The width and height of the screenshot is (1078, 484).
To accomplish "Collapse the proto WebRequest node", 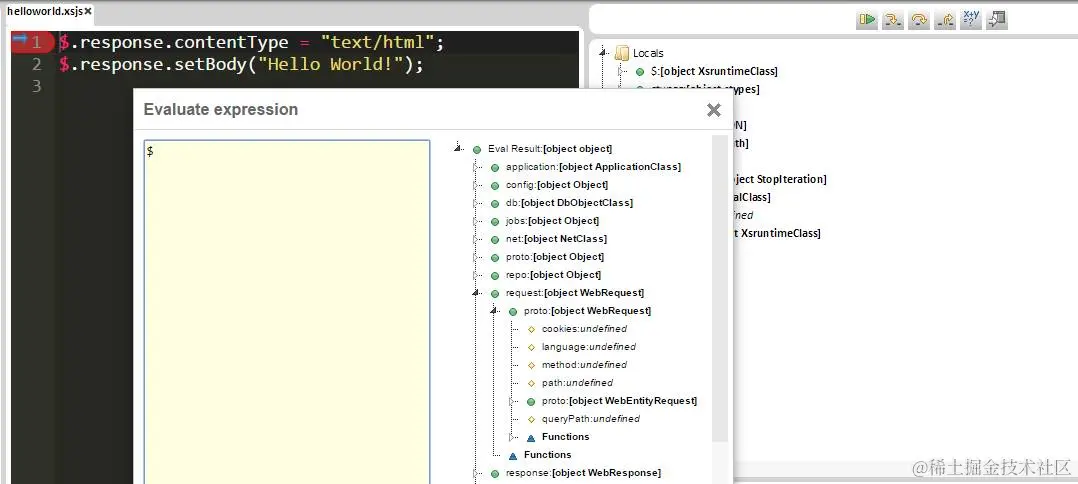I will tap(494, 311).
